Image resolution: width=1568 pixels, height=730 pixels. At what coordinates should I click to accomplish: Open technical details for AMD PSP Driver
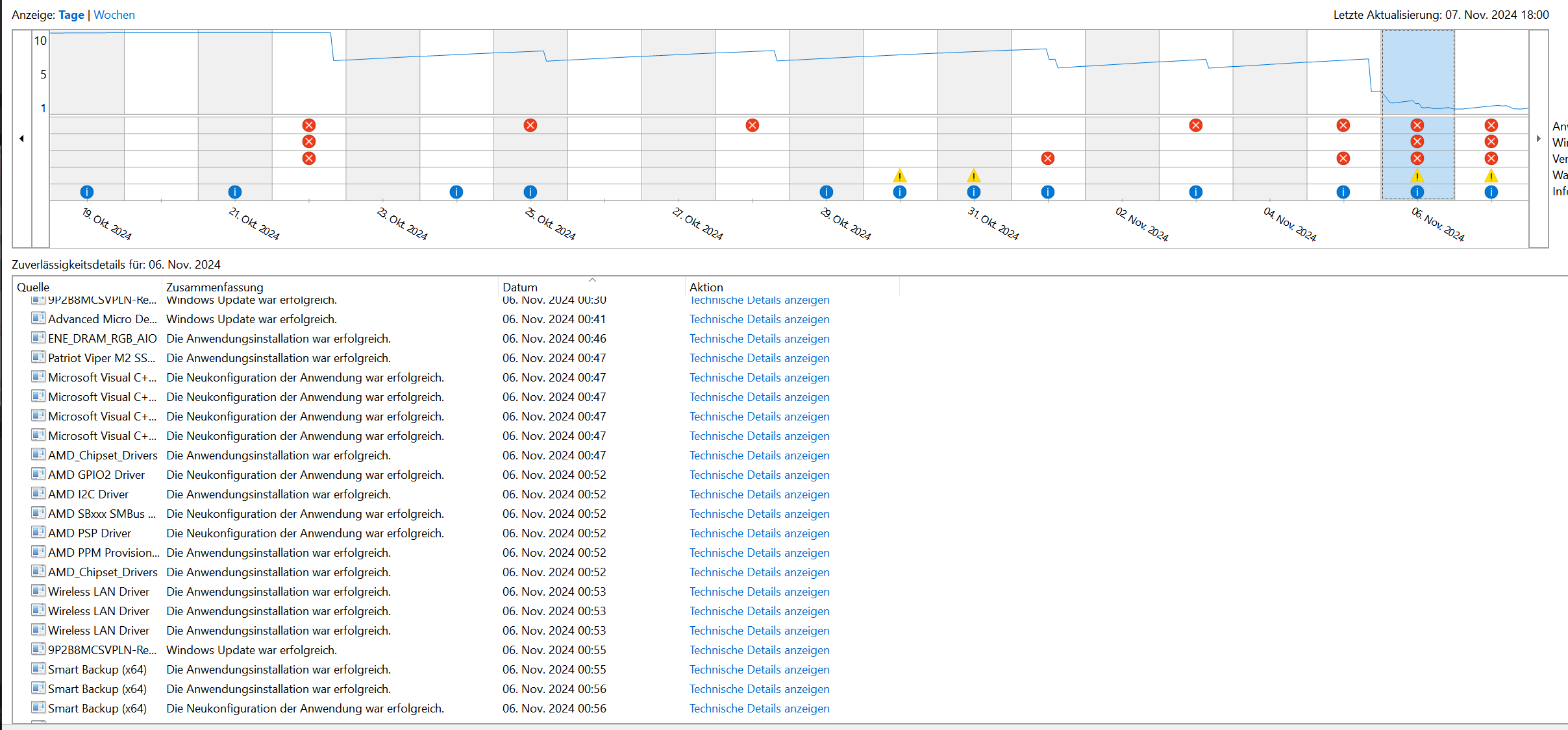pyautogui.click(x=759, y=533)
